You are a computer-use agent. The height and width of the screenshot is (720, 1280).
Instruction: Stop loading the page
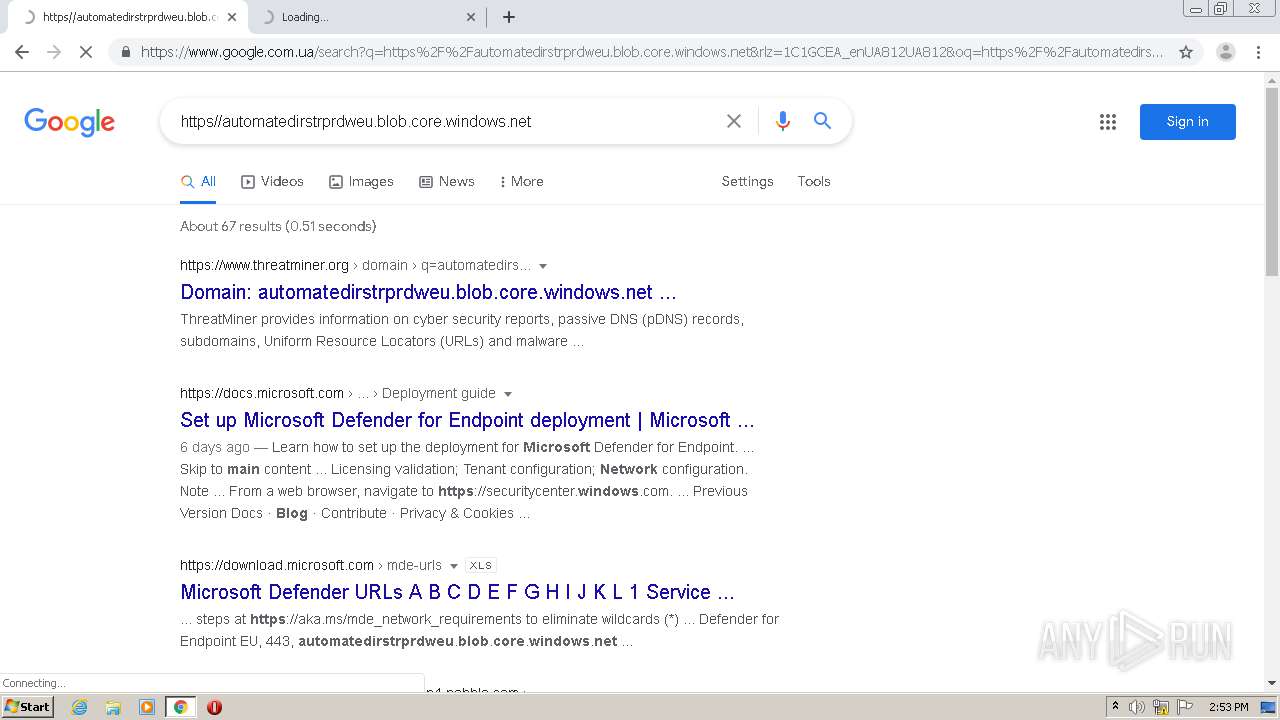(86, 52)
